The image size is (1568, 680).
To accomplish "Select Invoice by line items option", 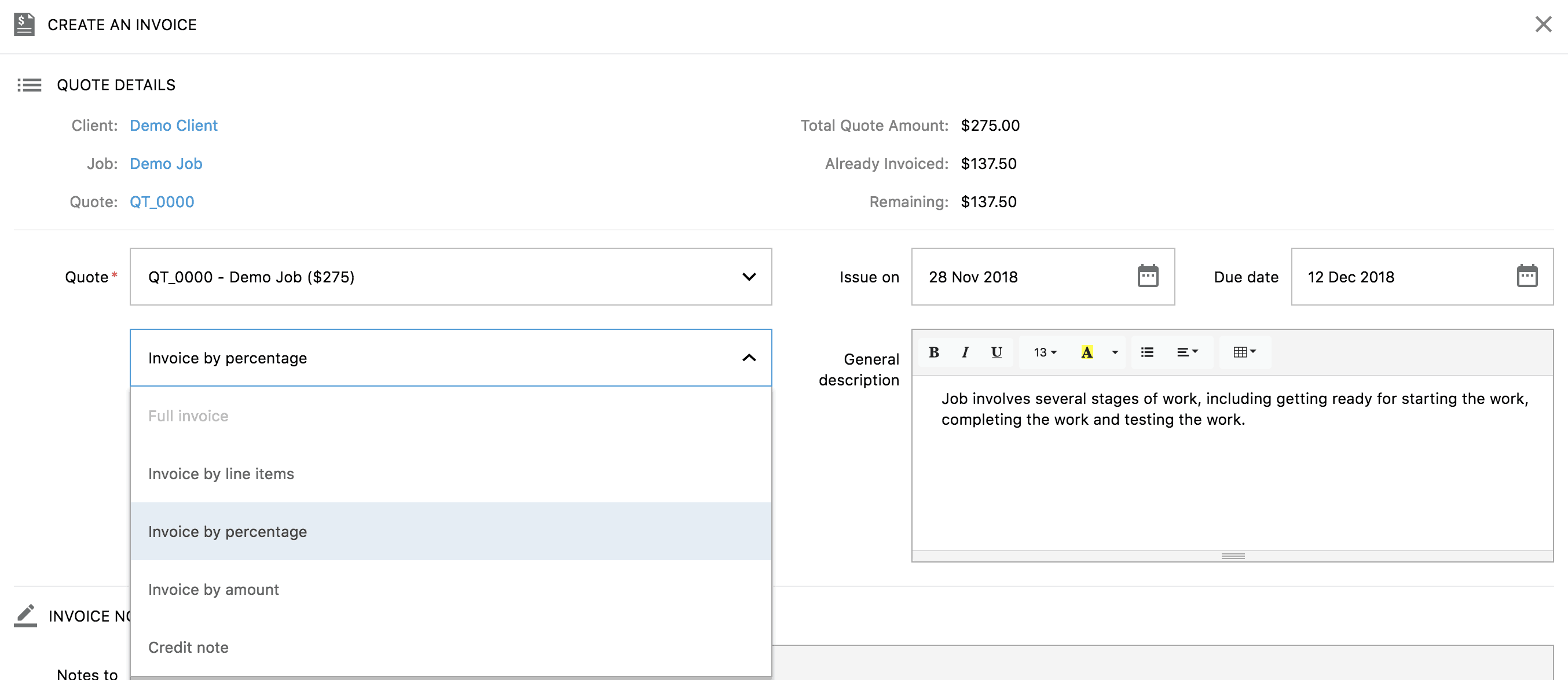I will [x=221, y=474].
